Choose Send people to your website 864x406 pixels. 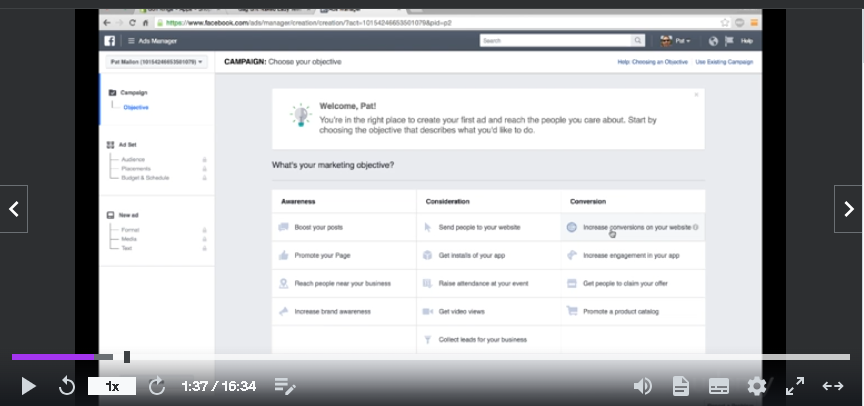pos(489,227)
